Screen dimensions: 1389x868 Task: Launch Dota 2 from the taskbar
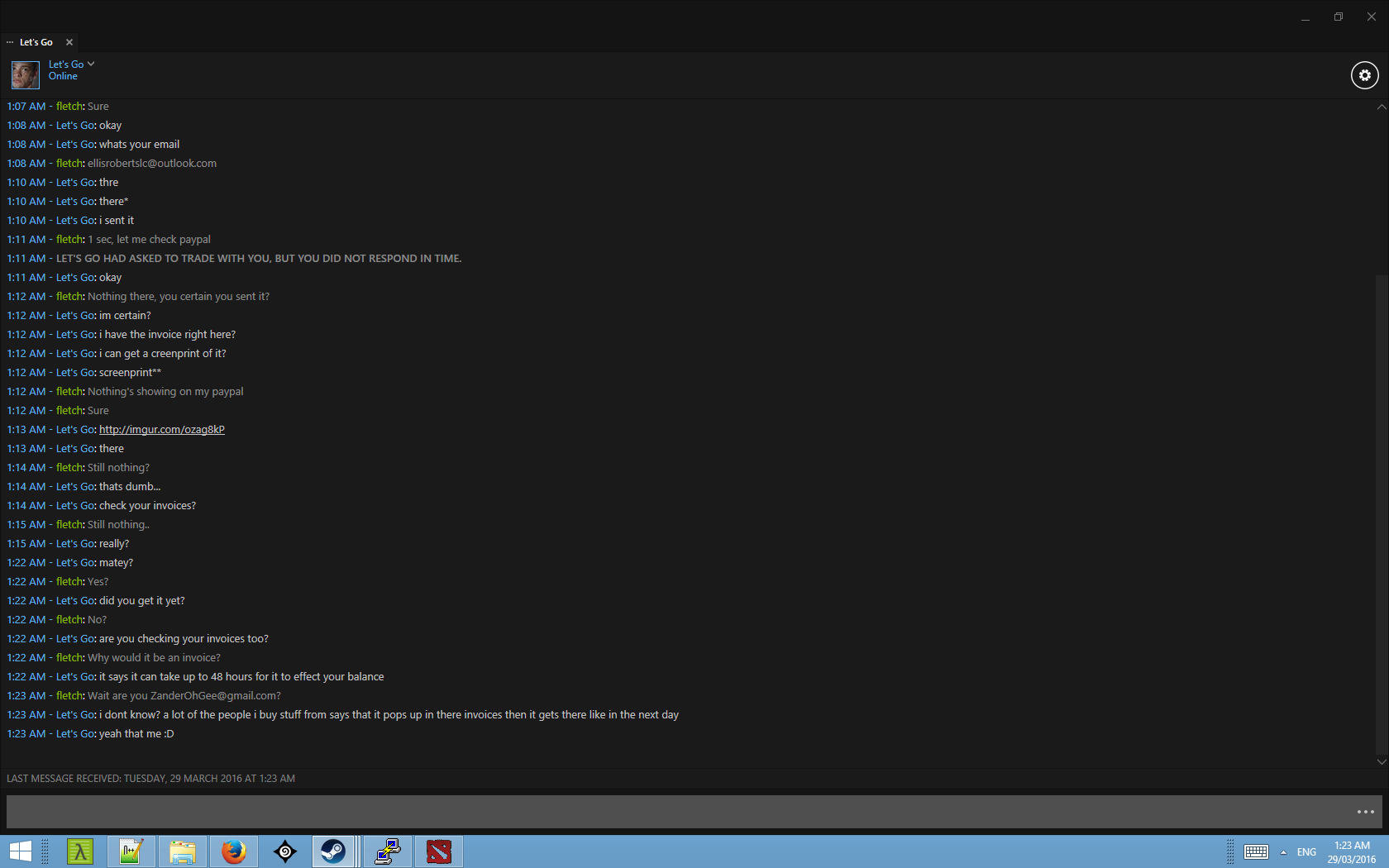point(438,851)
